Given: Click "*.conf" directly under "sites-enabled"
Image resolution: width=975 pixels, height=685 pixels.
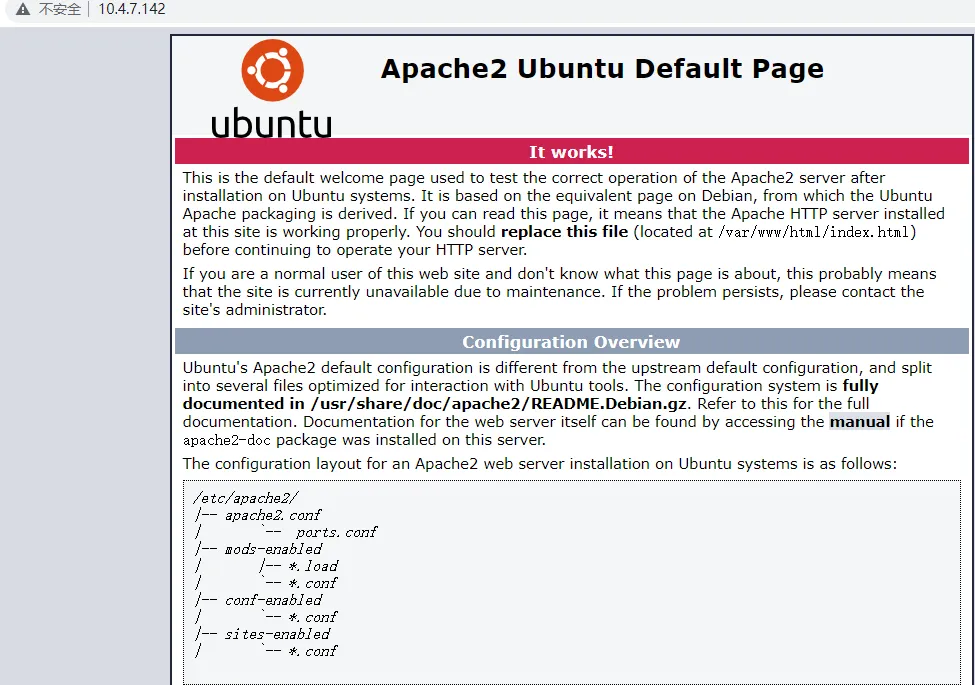Looking at the screenshot, I should 313,651.
